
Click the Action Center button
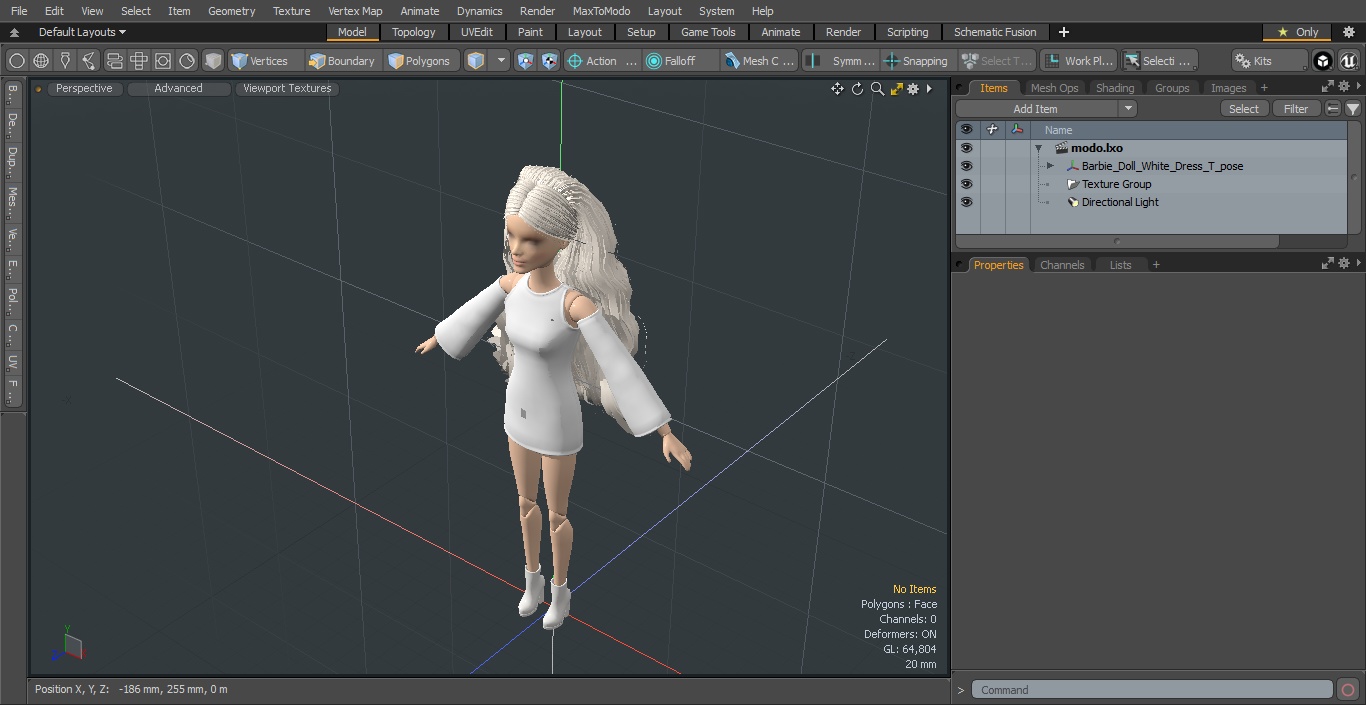602,61
